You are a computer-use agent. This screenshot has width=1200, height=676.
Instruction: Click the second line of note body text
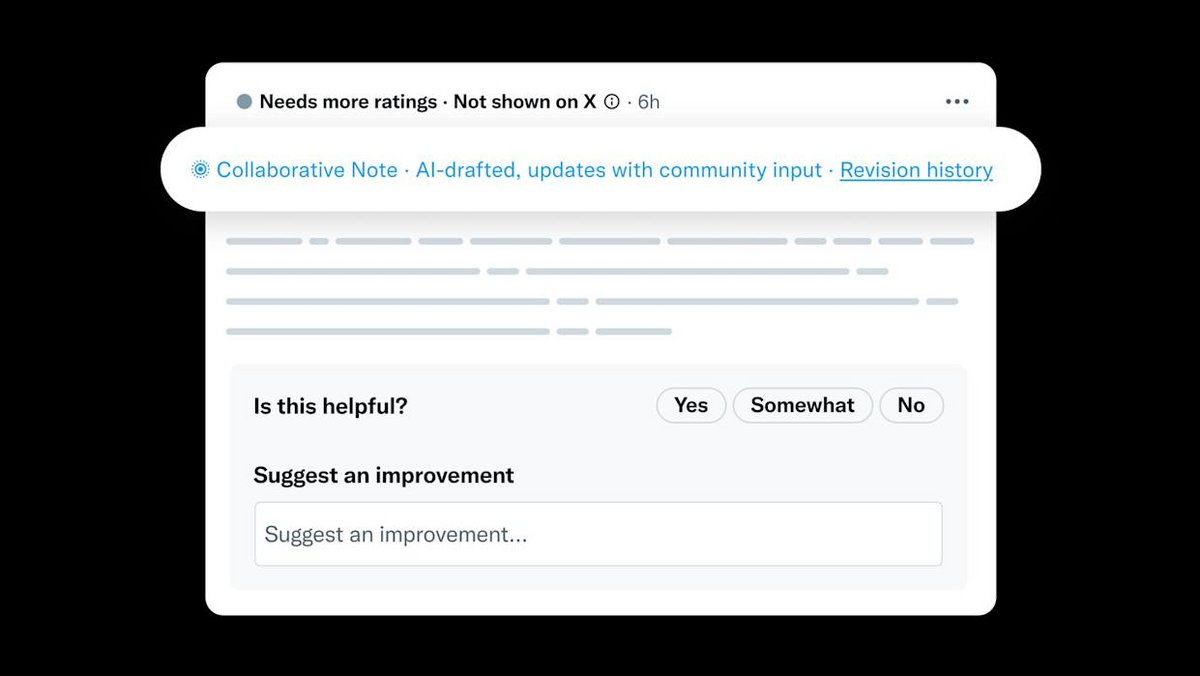point(557,271)
